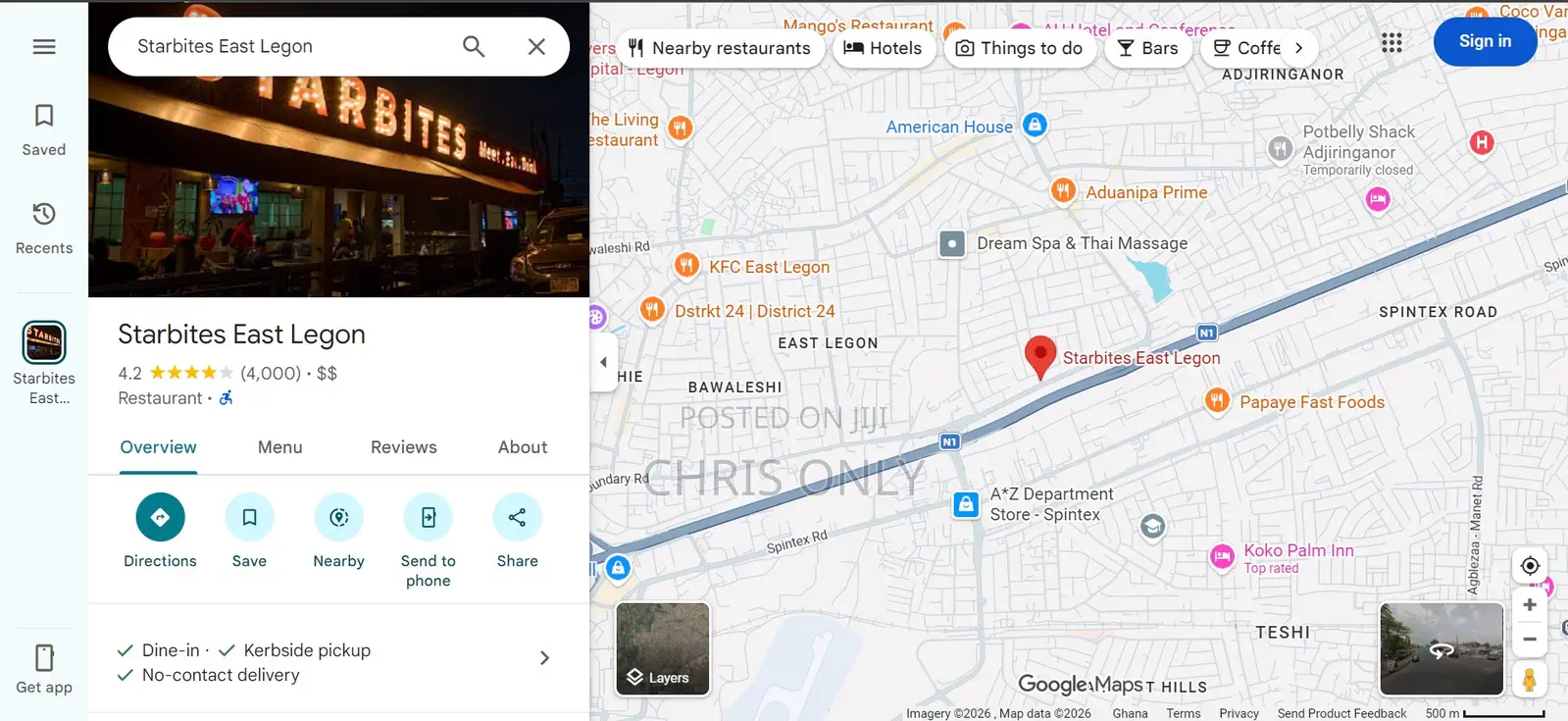
Task: Open the Privacy link
Action: click(1239, 713)
